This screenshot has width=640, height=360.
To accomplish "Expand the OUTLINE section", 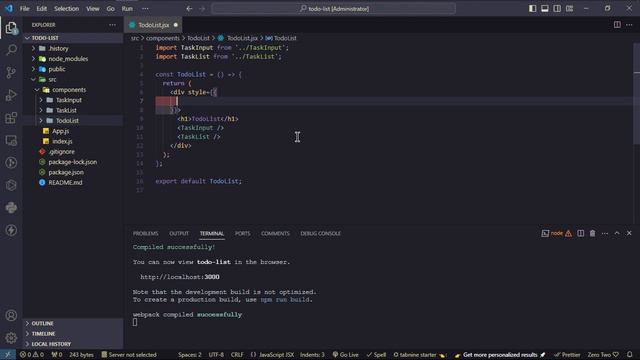I will coord(73,323).
